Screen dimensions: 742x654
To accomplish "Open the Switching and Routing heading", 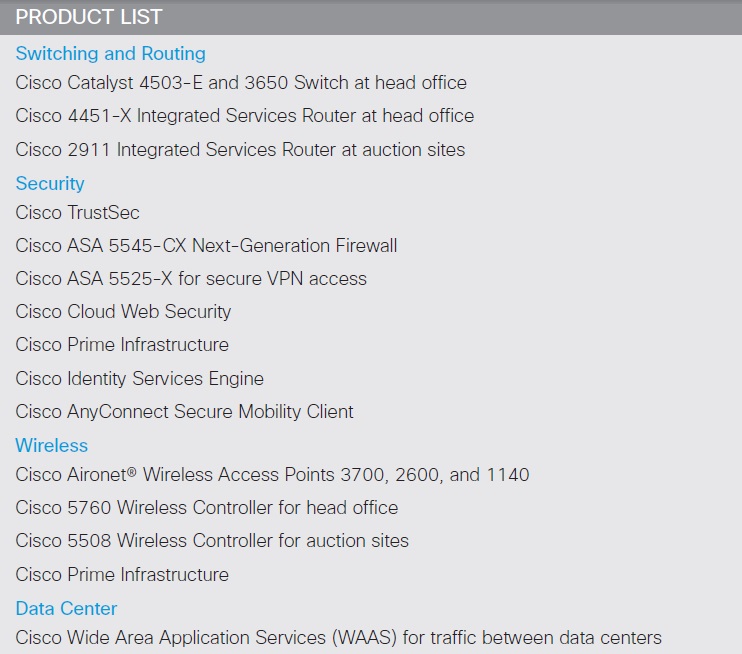I will [x=111, y=54].
